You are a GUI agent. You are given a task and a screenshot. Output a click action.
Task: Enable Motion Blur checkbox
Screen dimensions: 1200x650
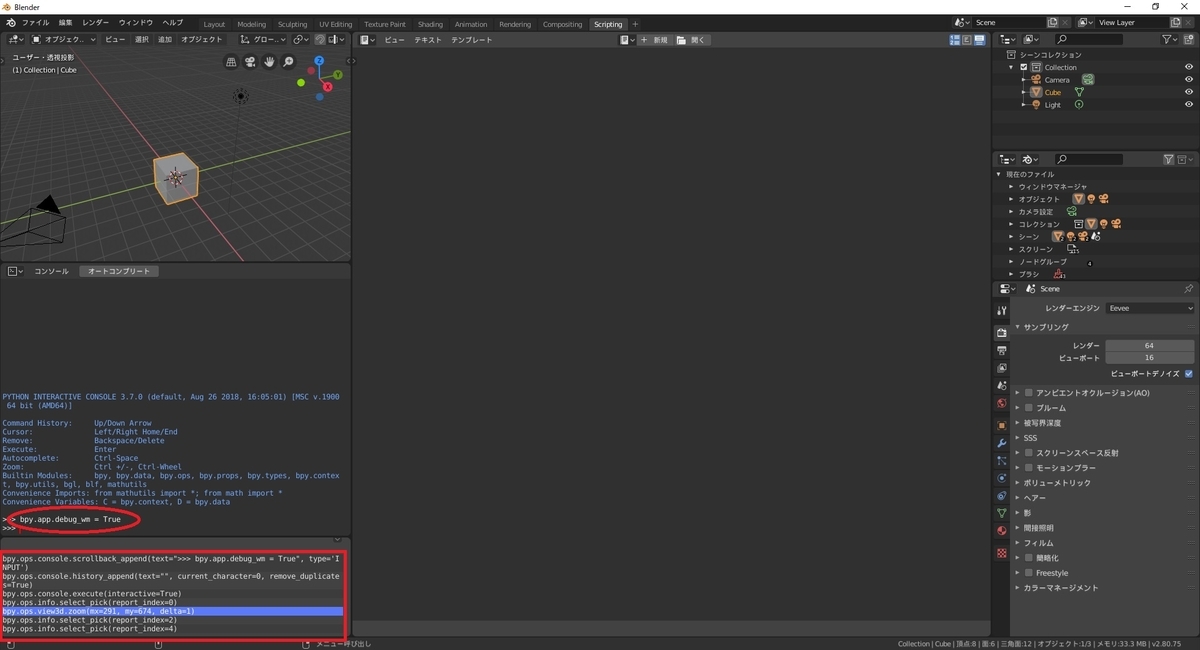coord(1028,468)
